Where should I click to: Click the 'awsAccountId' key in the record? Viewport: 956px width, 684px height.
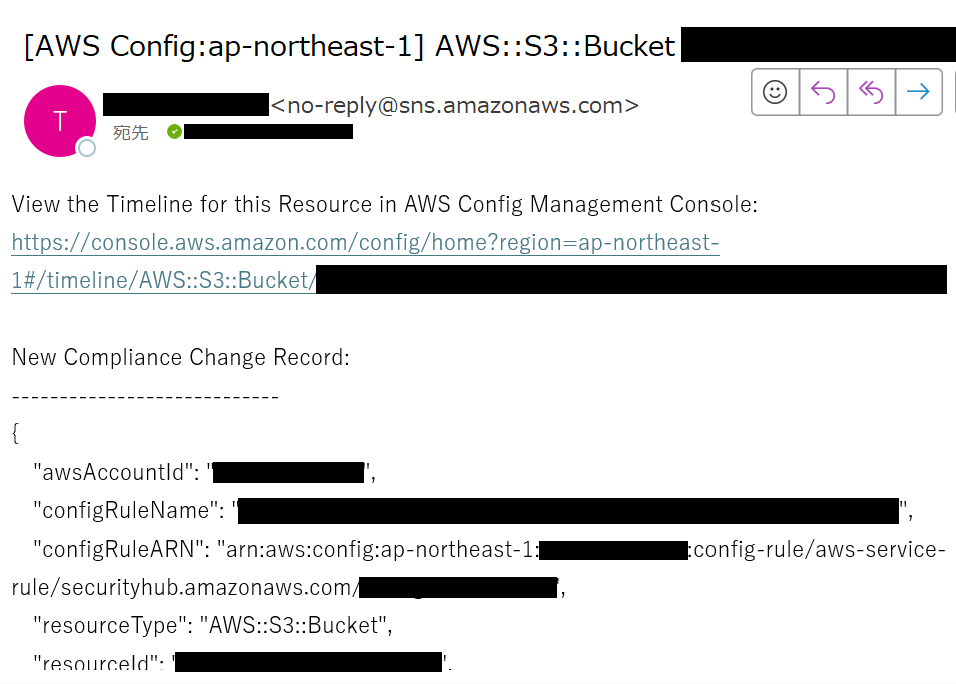[x=113, y=473]
